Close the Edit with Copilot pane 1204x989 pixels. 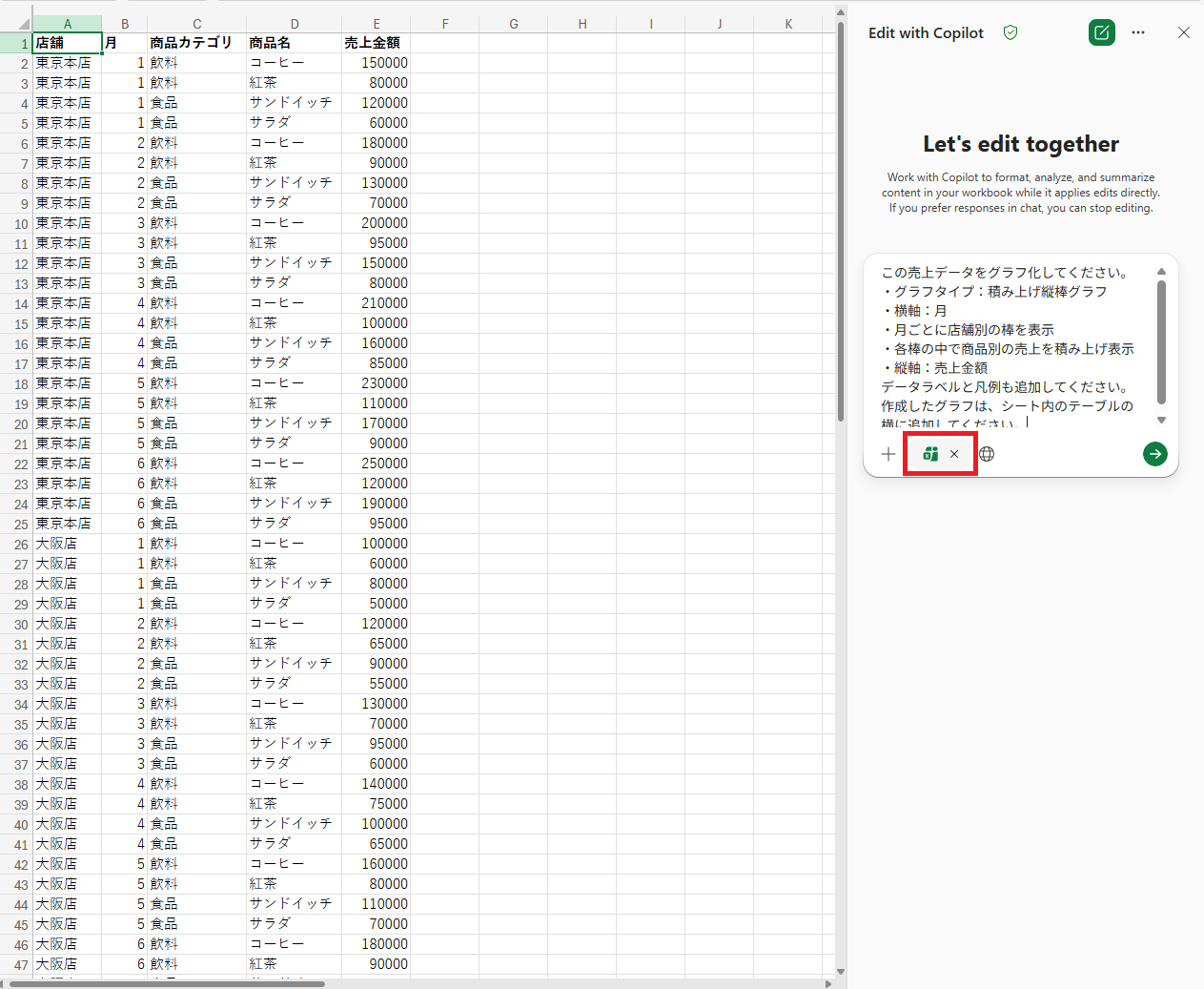point(1183,32)
